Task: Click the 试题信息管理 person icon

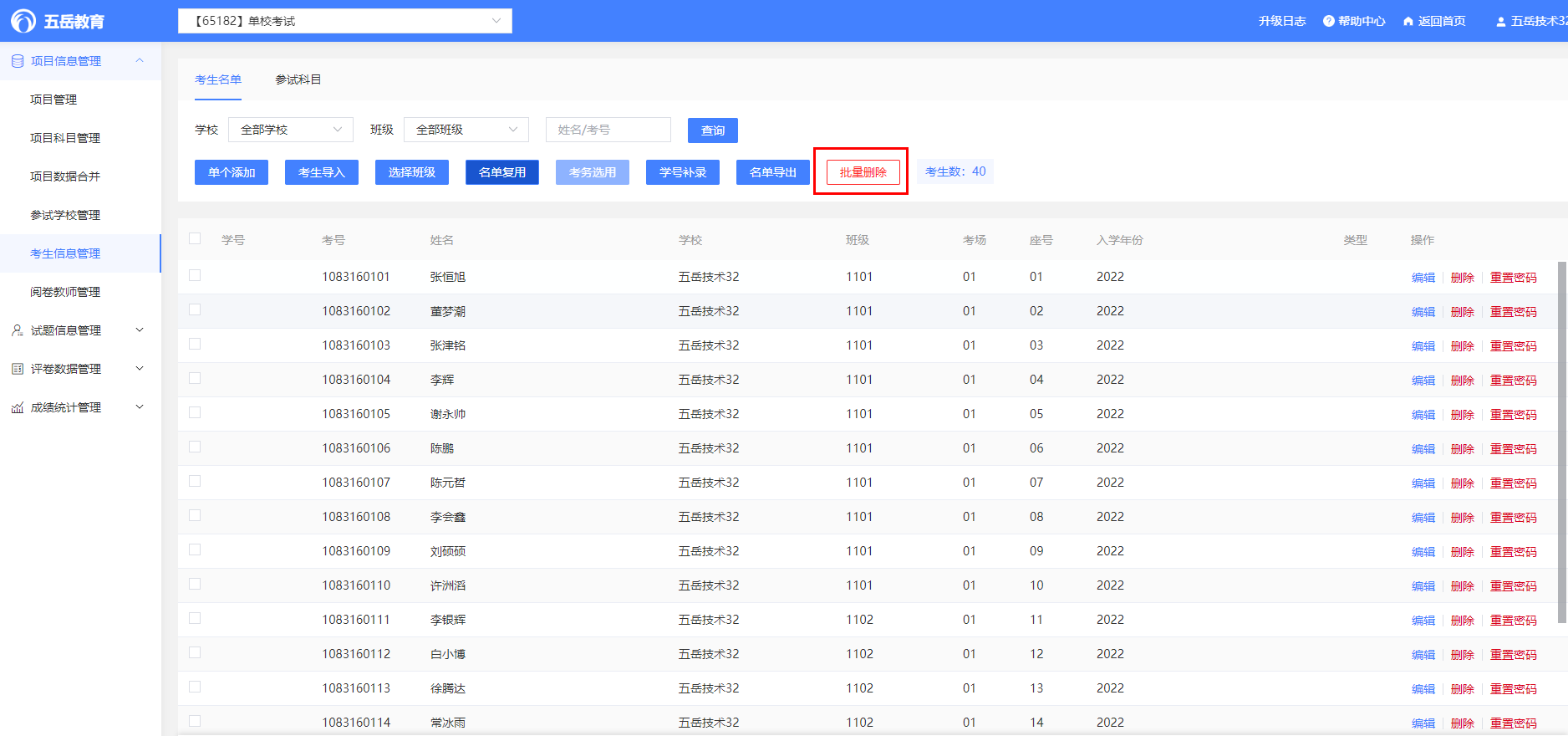Action: click(x=18, y=330)
